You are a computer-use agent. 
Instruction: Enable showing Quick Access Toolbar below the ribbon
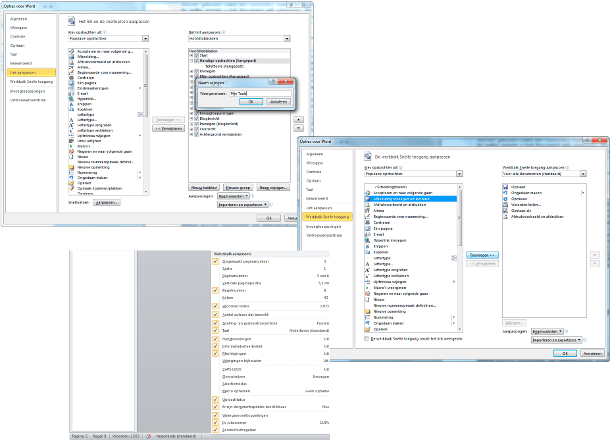[366, 339]
